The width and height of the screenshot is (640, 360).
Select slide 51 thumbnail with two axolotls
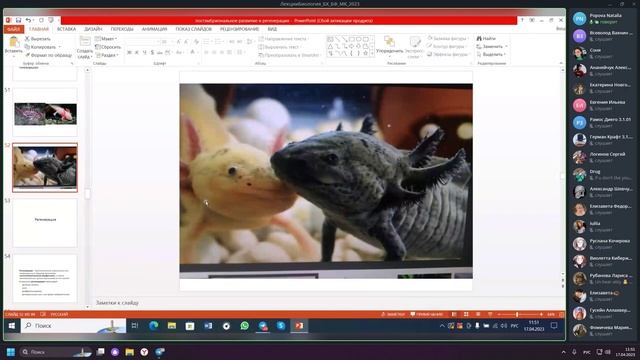45,112
